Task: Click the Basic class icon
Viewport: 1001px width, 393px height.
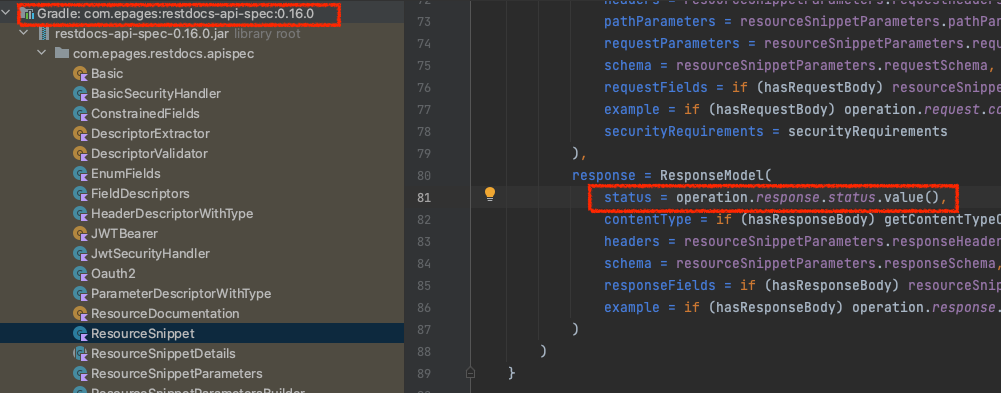Action: (80, 74)
